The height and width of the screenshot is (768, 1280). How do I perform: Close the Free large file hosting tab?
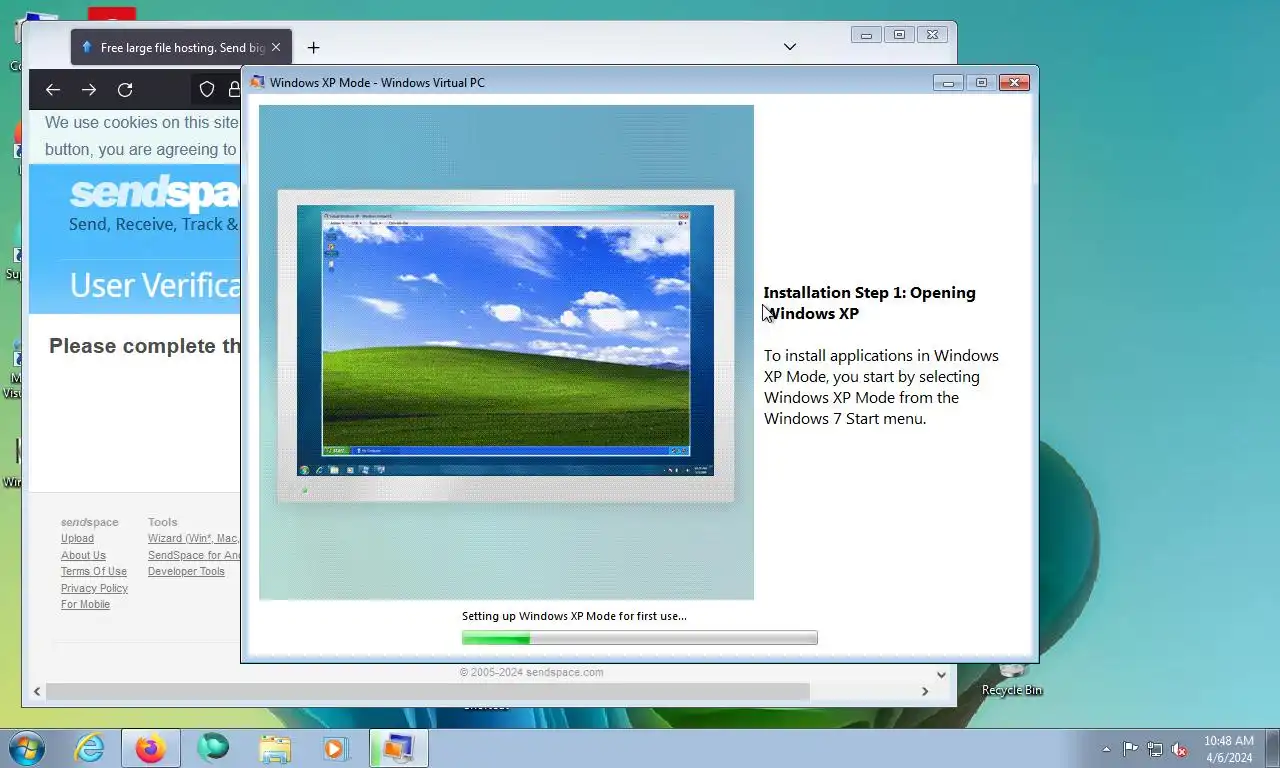coord(276,47)
